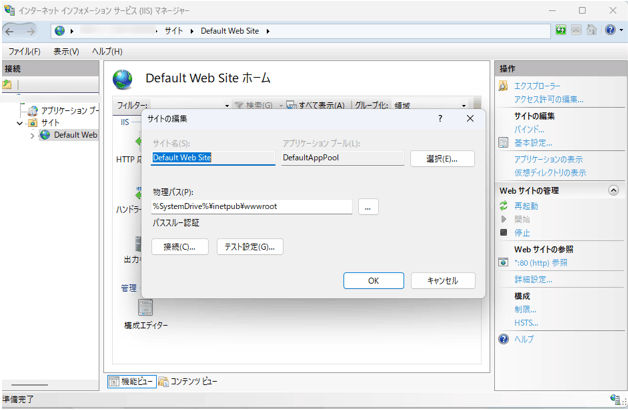
Task: Click アプリケーションの表示 link
Action: pyautogui.click(x=548, y=159)
